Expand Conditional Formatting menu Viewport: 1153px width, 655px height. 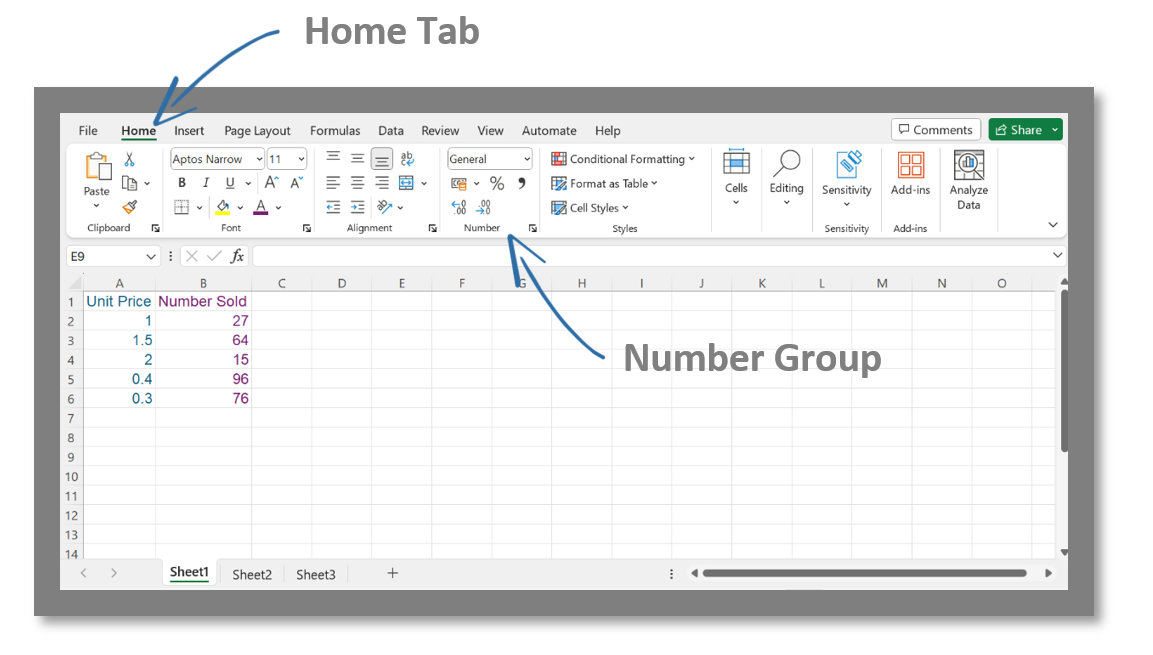click(x=623, y=159)
